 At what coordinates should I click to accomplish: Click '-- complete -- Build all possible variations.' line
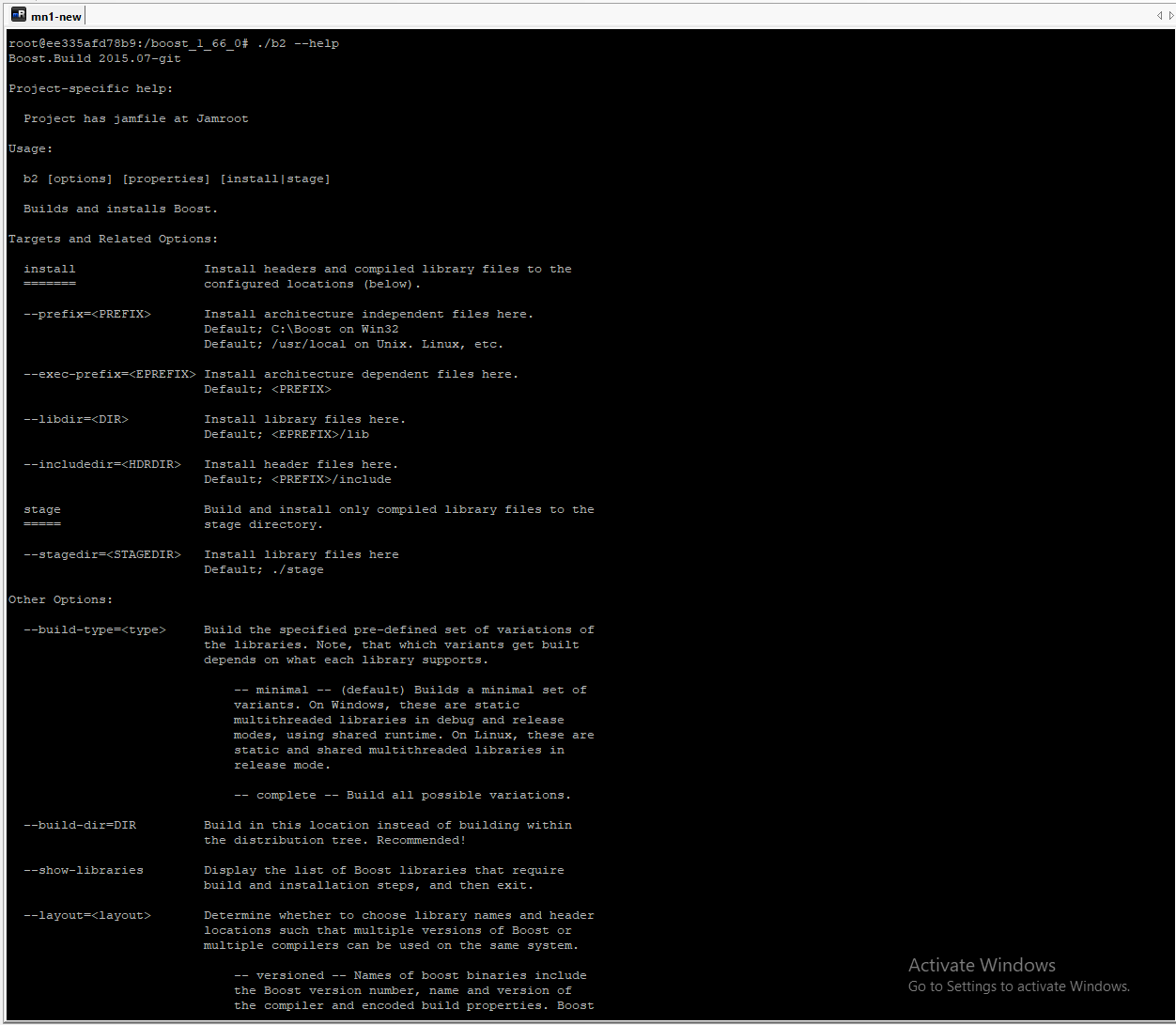[403, 795]
